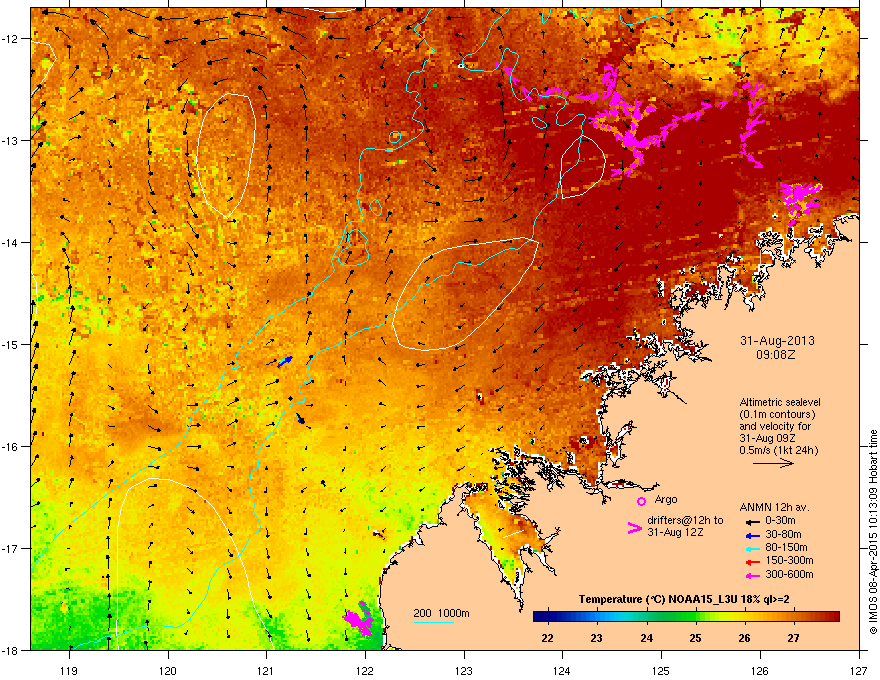Click the temperature color scale bar
The image size is (880, 680).
(x=686, y=617)
